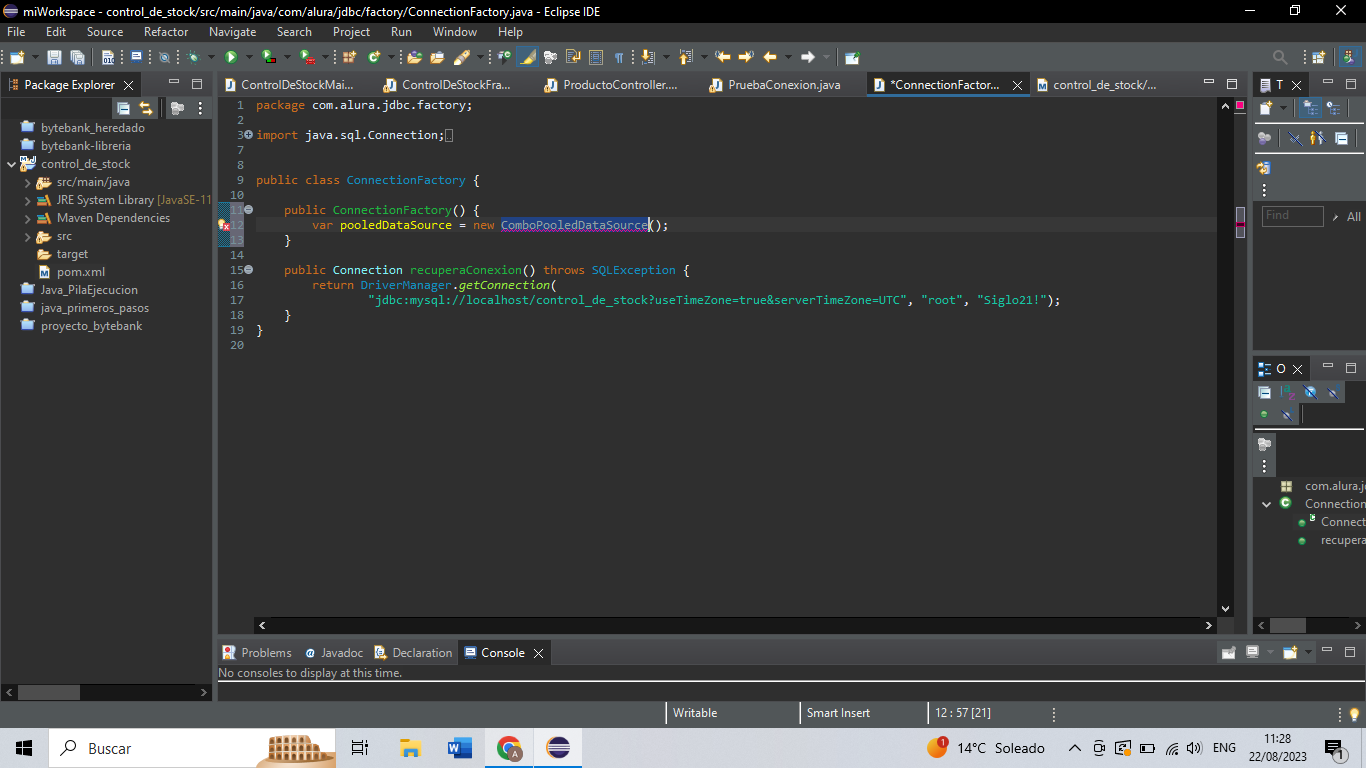This screenshot has width=1366, height=768.
Task: Click the Open Perspective icon
Action: coord(1318,57)
